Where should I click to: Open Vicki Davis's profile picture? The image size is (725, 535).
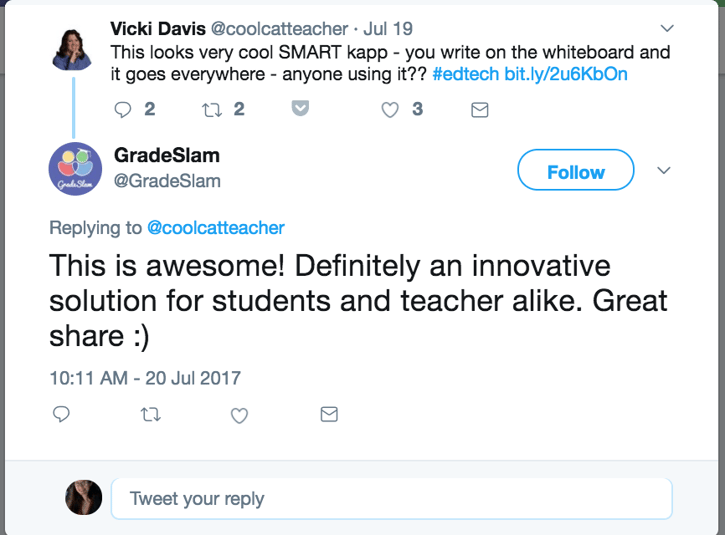[x=73, y=48]
